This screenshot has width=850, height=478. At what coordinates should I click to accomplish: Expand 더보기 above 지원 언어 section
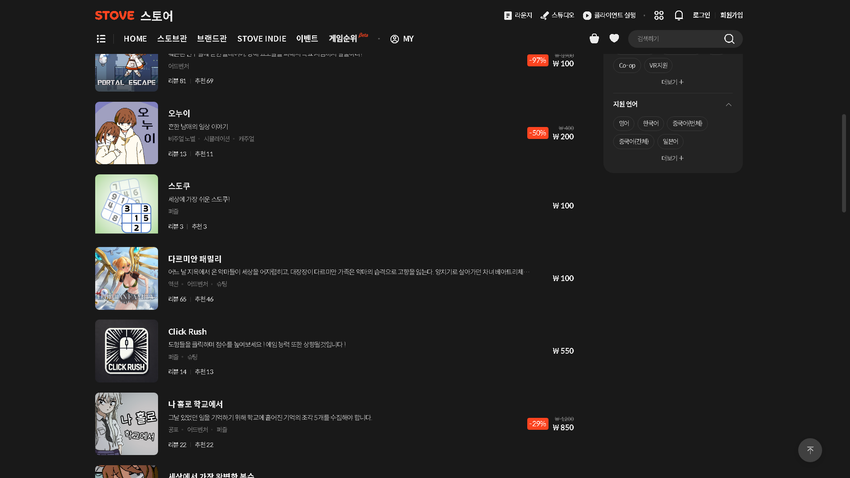pos(672,82)
